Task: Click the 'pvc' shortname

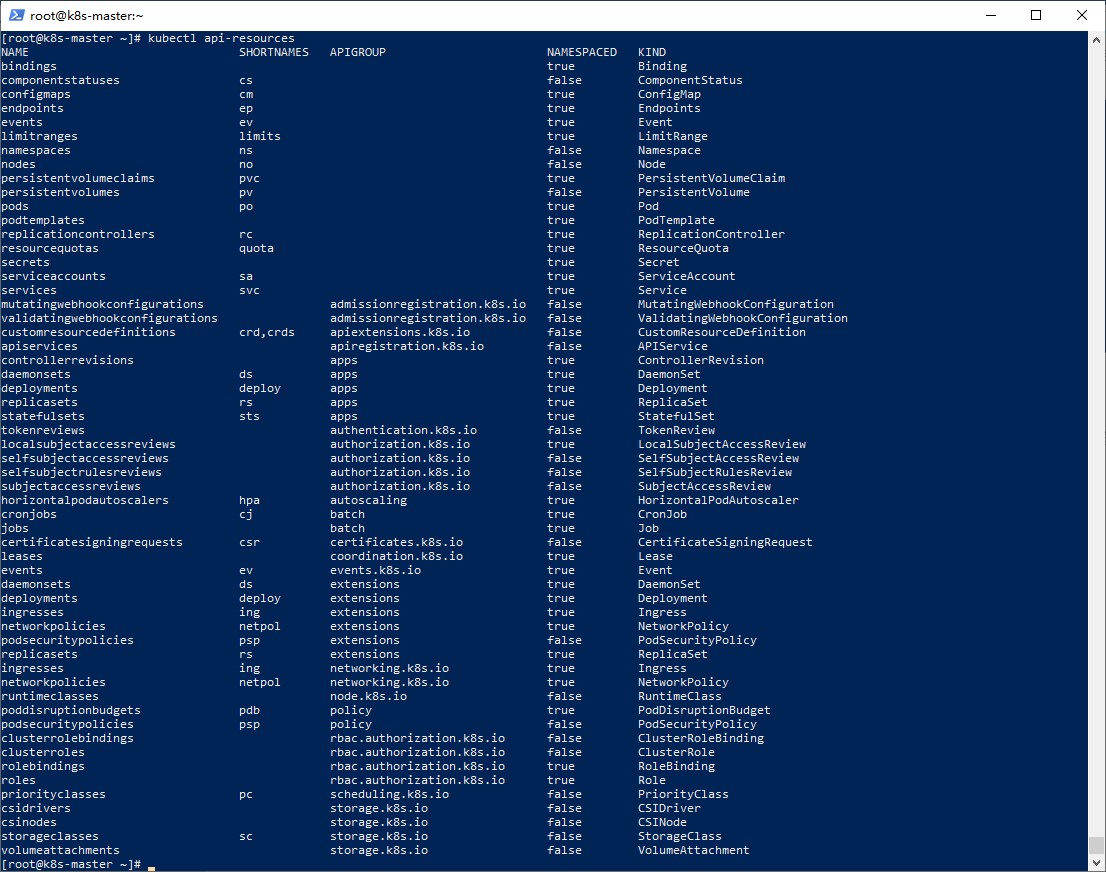Action: click(249, 178)
